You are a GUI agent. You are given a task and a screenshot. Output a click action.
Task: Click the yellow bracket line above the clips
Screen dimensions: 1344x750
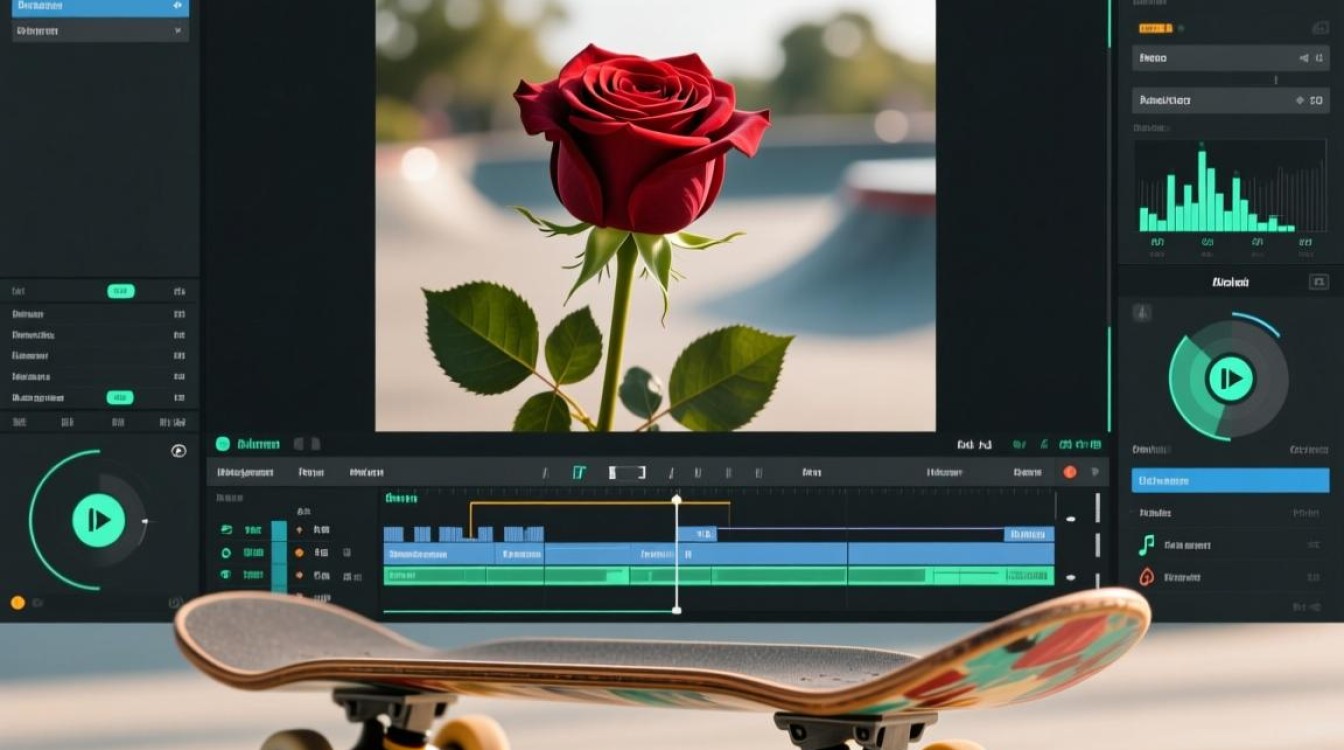pyautogui.click(x=600, y=503)
